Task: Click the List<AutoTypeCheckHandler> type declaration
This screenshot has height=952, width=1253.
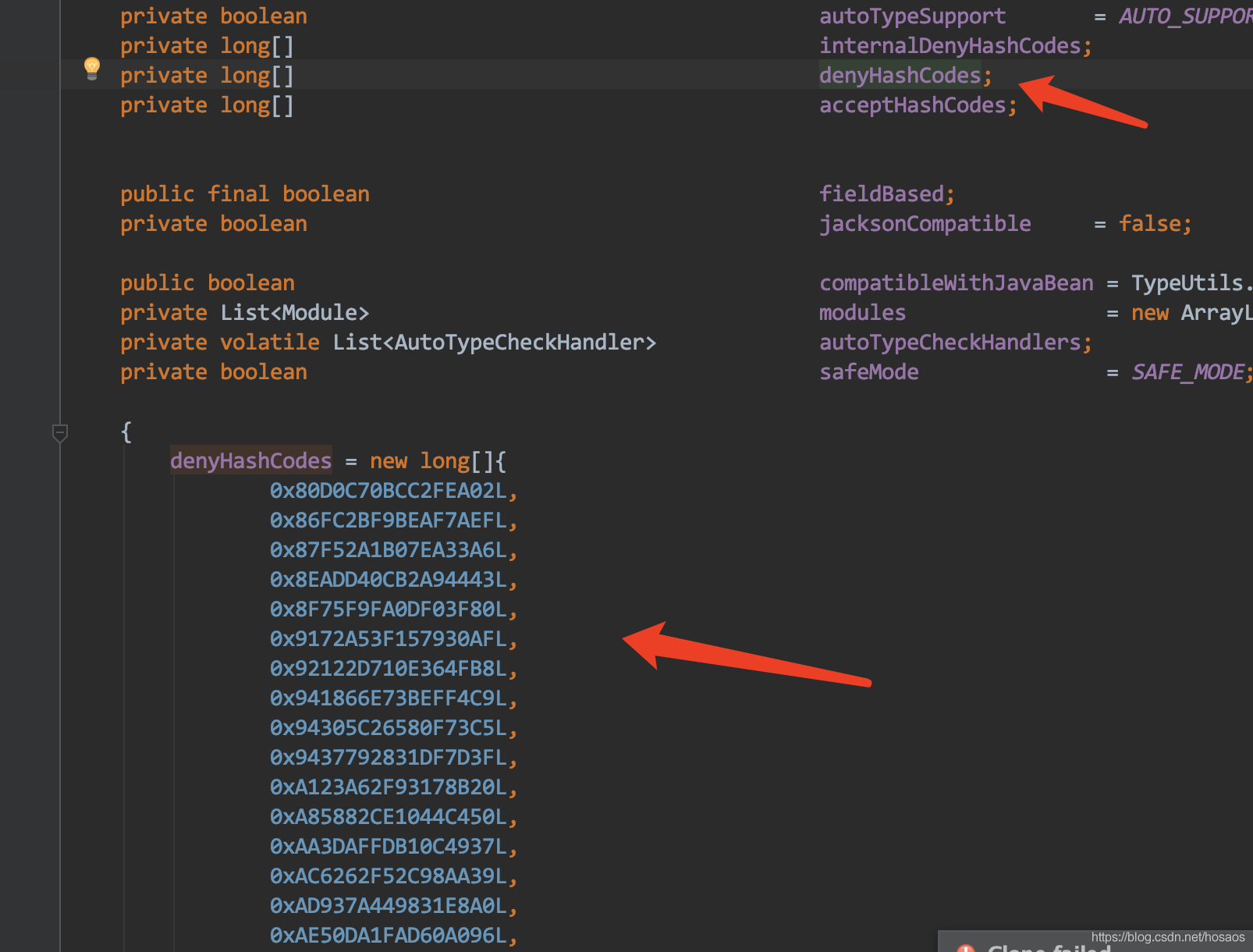Action: [x=494, y=343]
